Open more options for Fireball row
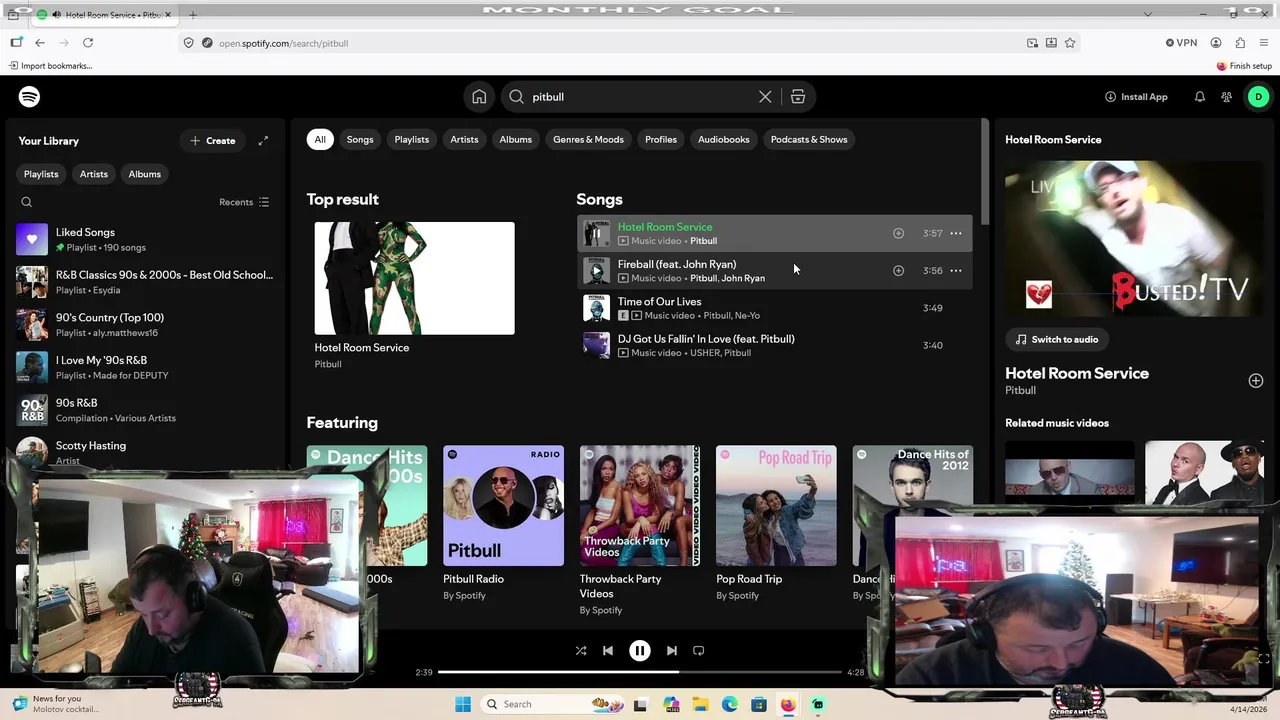The image size is (1280, 720). coord(956,270)
